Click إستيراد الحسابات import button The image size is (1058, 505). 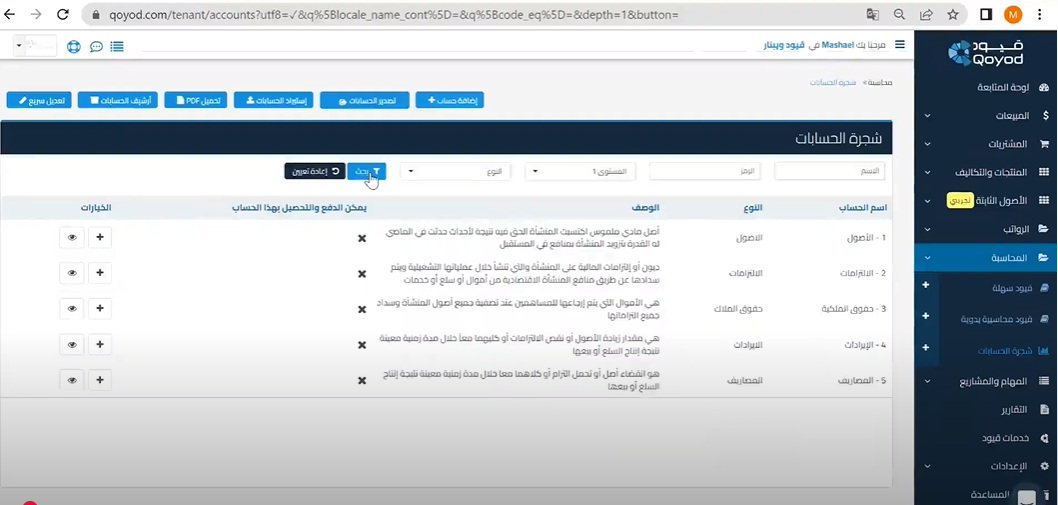(x=273, y=100)
